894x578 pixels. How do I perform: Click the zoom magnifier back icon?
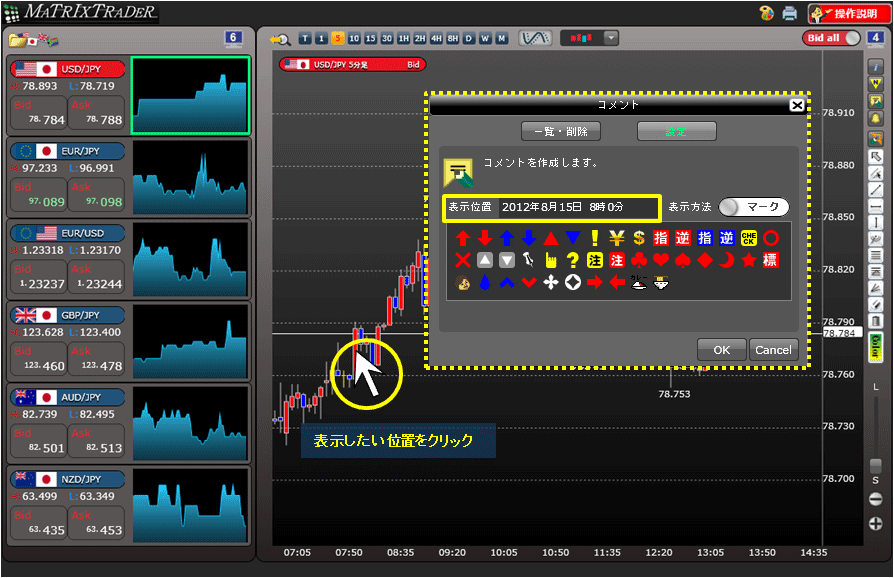coord(280,39)
